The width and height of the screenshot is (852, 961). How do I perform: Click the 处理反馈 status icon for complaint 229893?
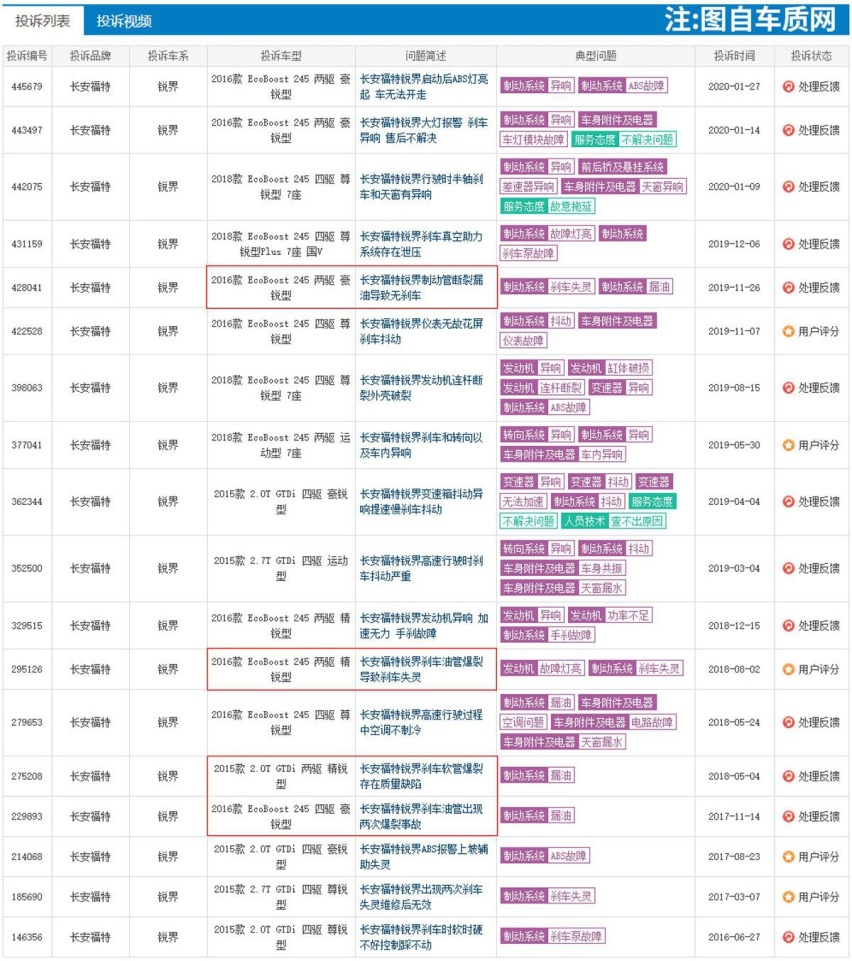(x=788, y=816)
